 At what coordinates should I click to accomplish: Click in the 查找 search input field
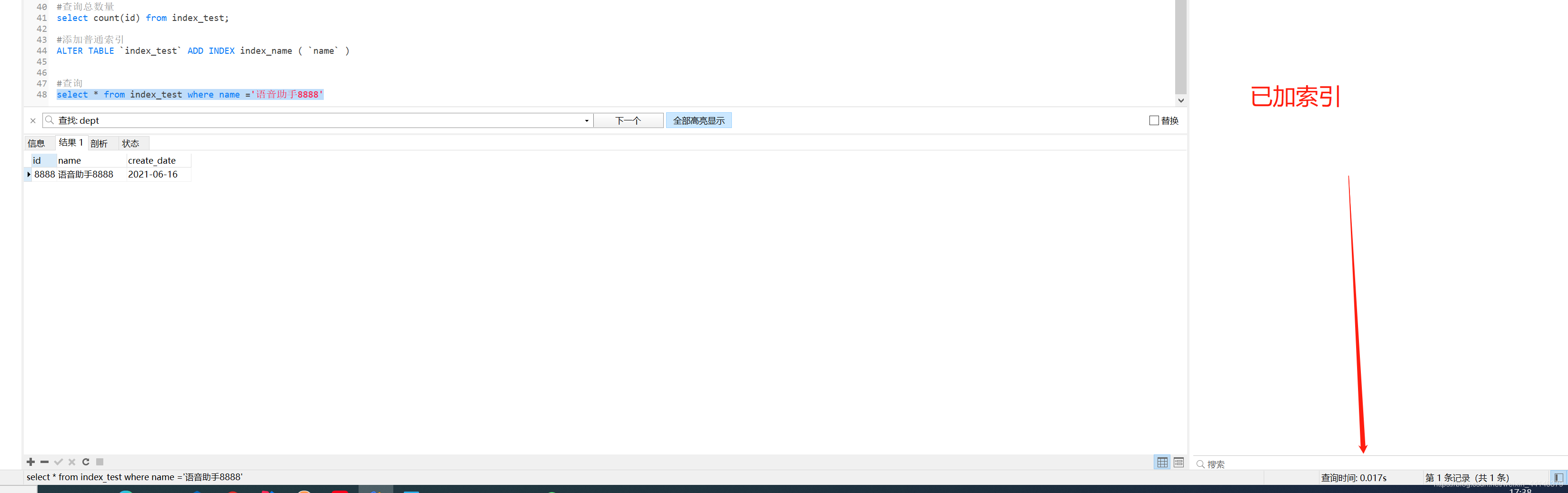coord(317,120)
